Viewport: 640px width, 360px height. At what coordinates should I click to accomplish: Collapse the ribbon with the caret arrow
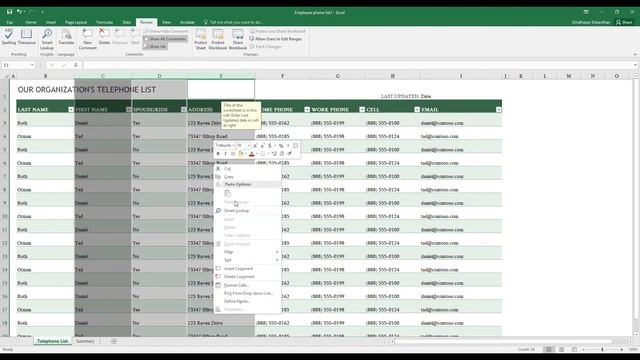(x=635, y=54)
